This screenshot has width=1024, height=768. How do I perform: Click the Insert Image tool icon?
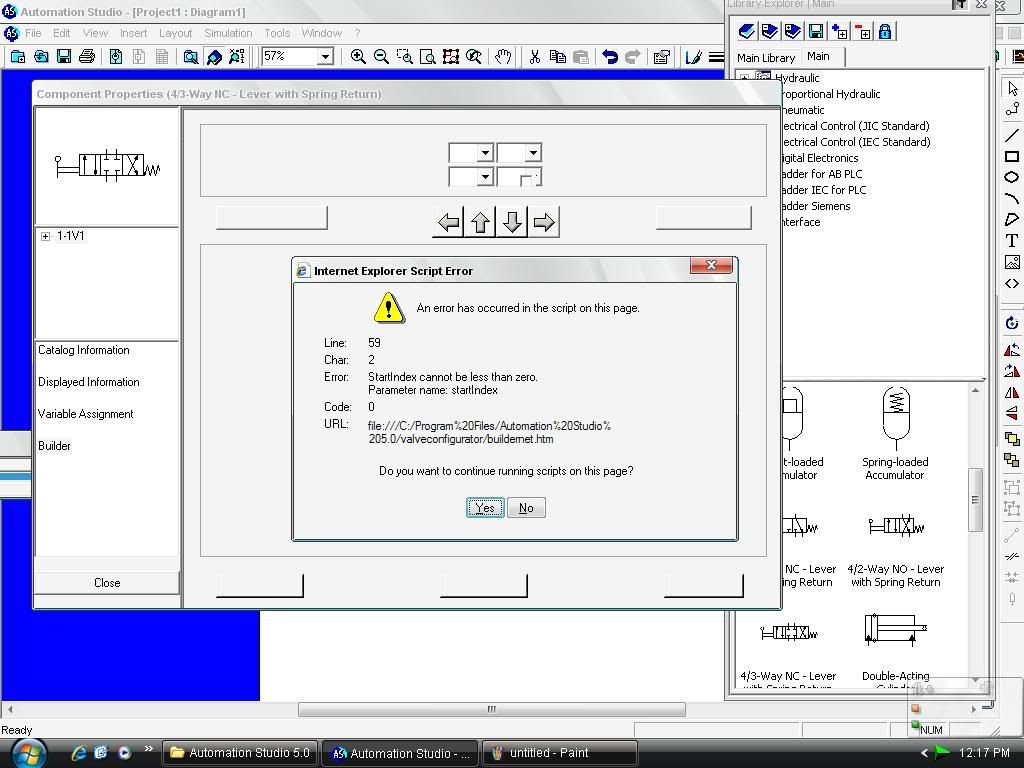1012,262
